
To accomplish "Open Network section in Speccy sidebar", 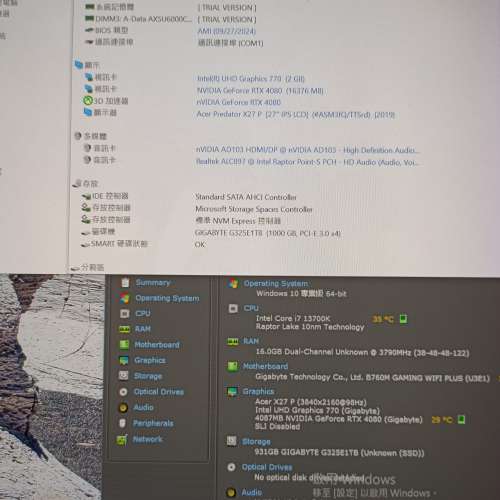I will coord(147,439).
